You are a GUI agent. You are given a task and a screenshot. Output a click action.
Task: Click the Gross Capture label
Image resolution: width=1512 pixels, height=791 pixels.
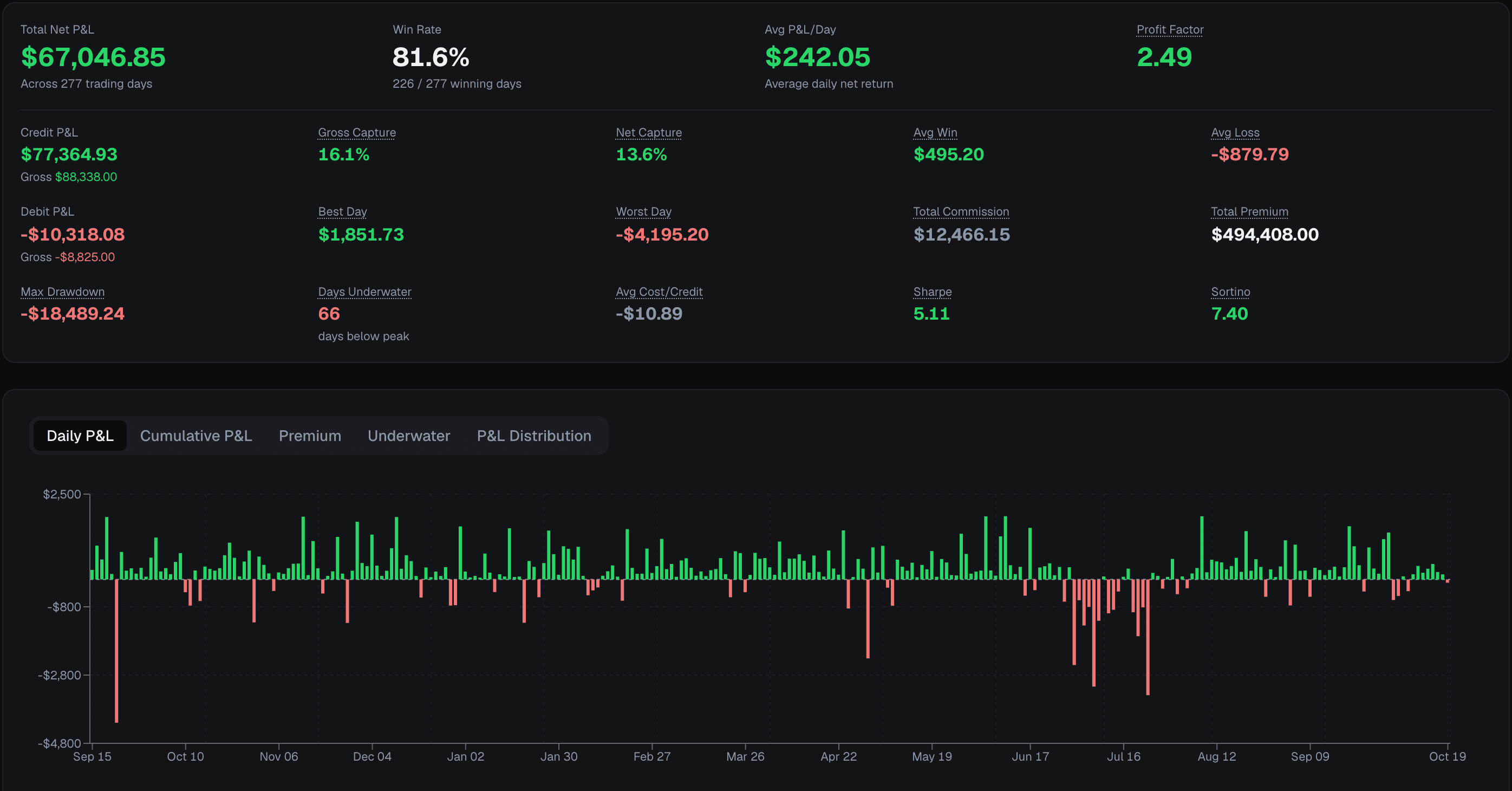pos(357,133)
